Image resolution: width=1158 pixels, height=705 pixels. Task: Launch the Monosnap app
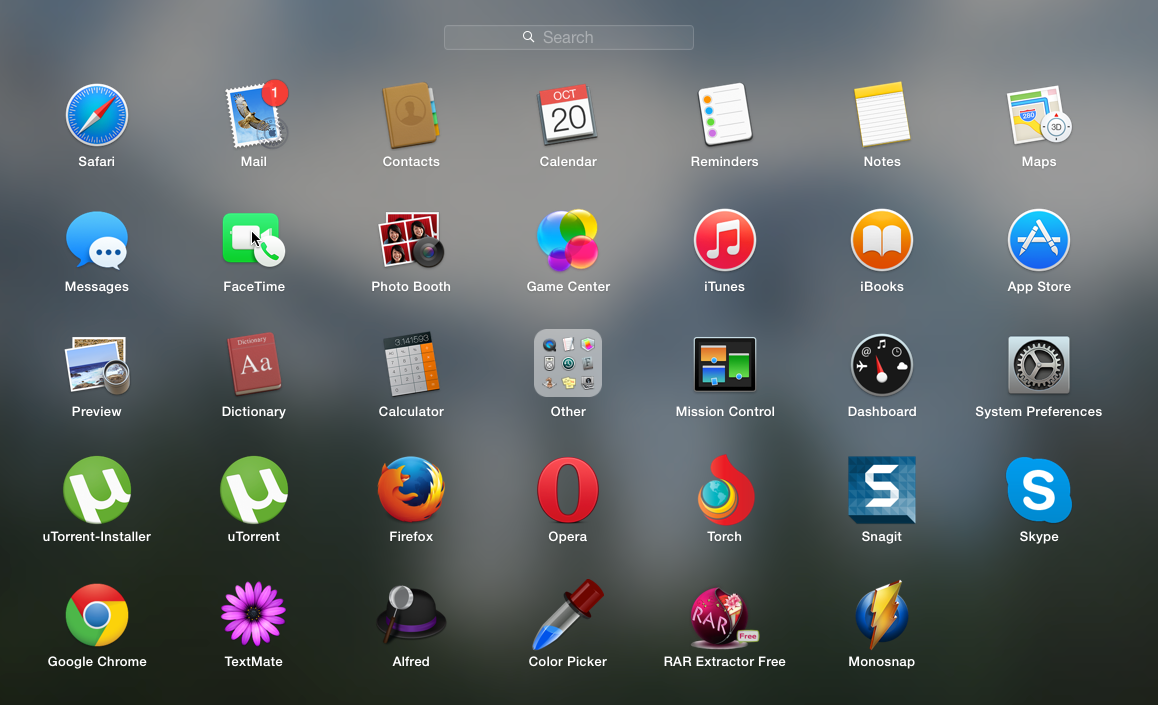[x=882, y=615]
